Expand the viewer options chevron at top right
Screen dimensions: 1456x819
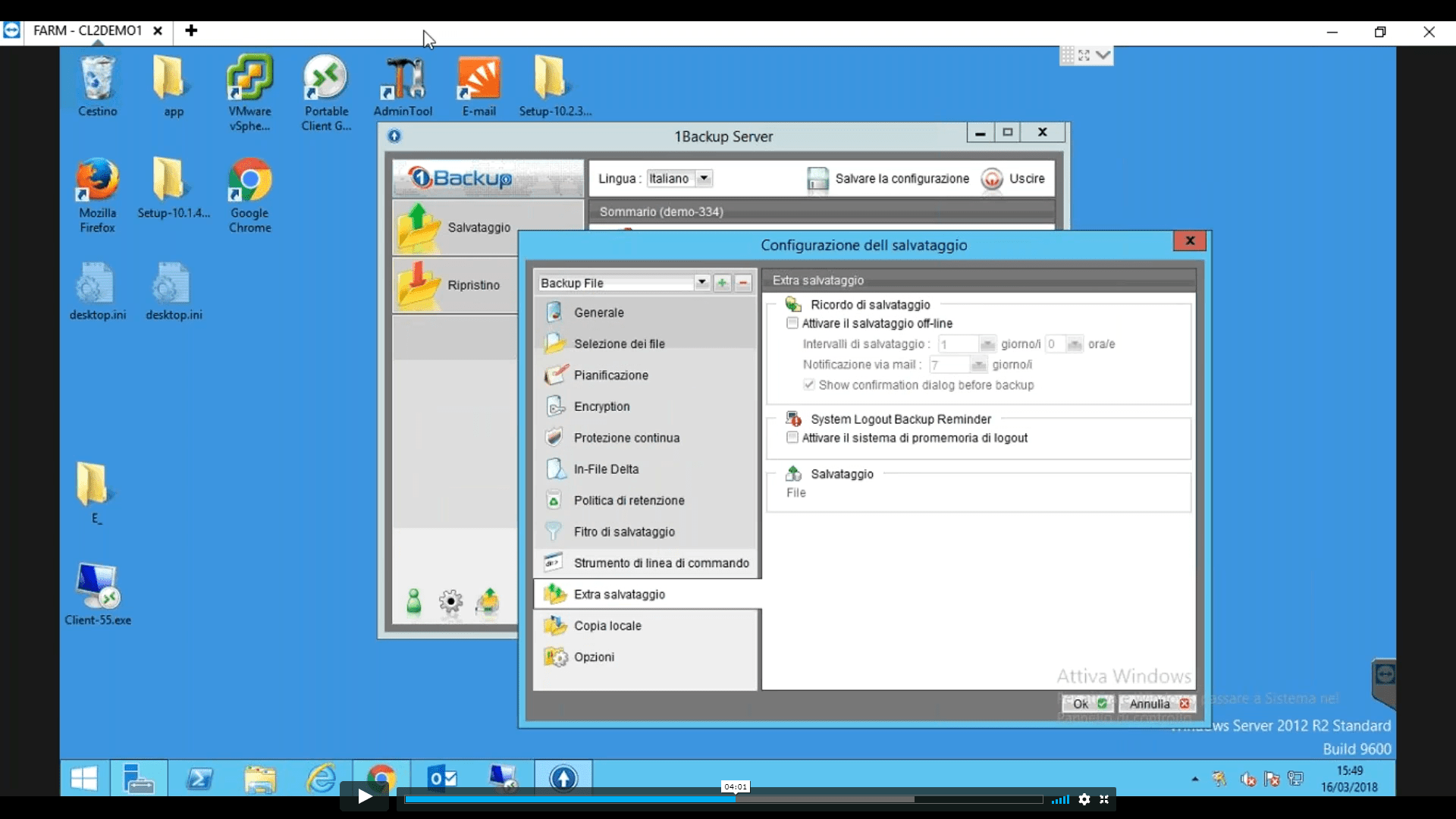click(1104, 55)
